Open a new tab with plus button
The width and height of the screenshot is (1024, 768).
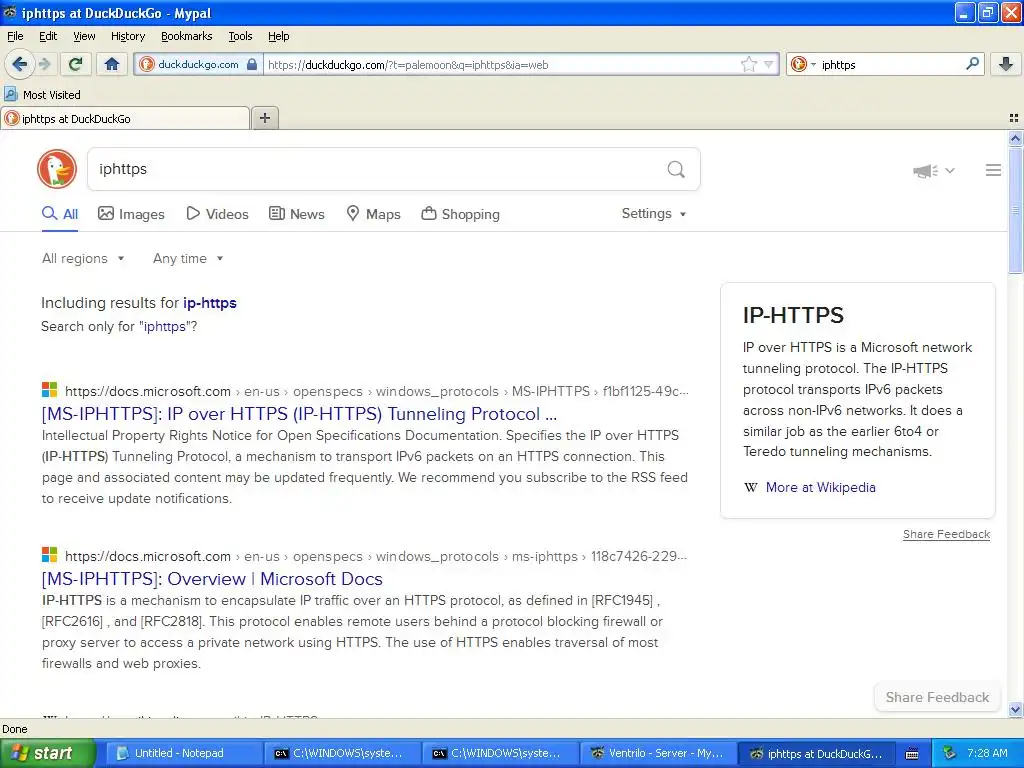coord(264,118)
